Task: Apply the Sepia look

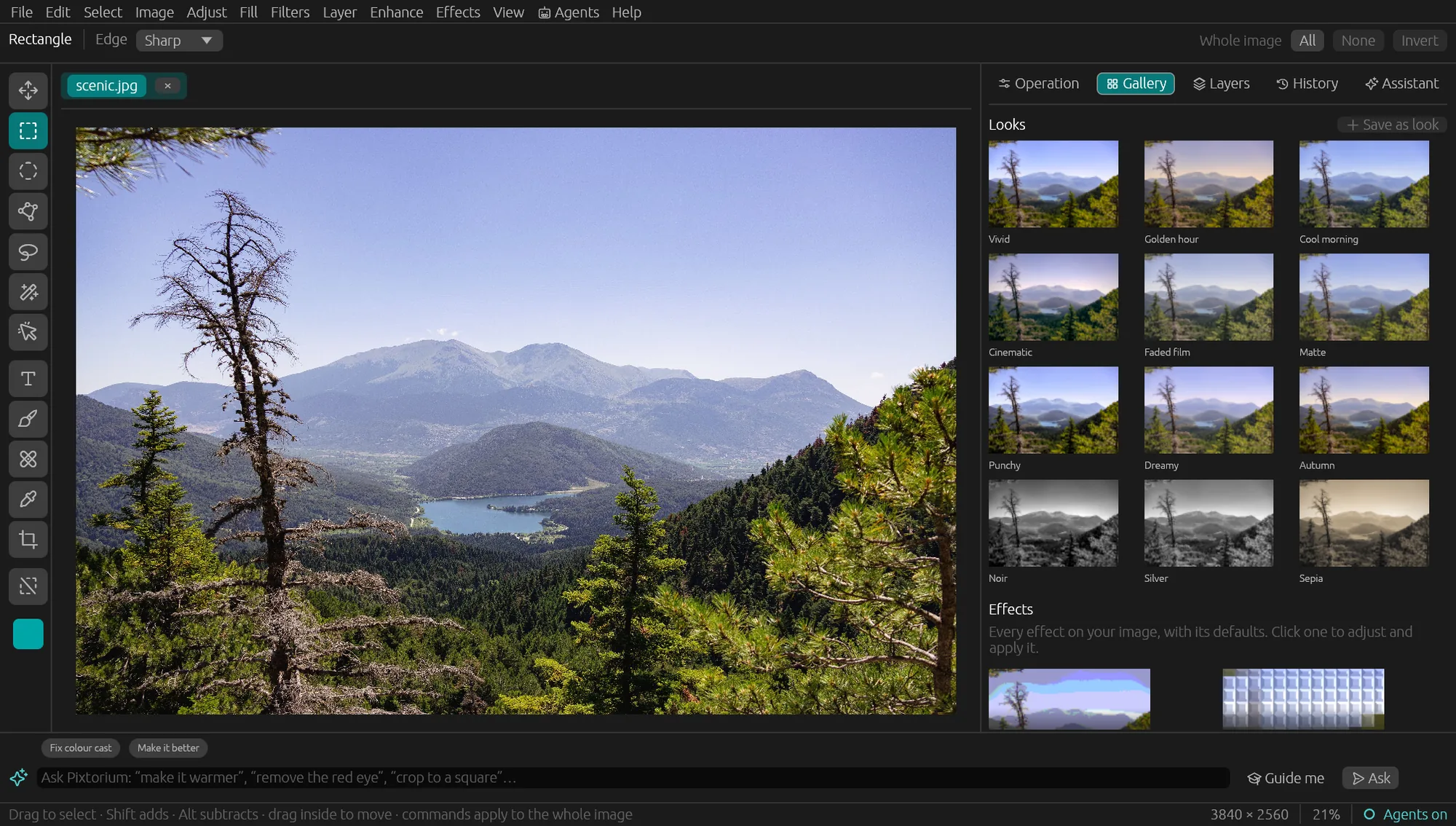Action: point(1364,523)
